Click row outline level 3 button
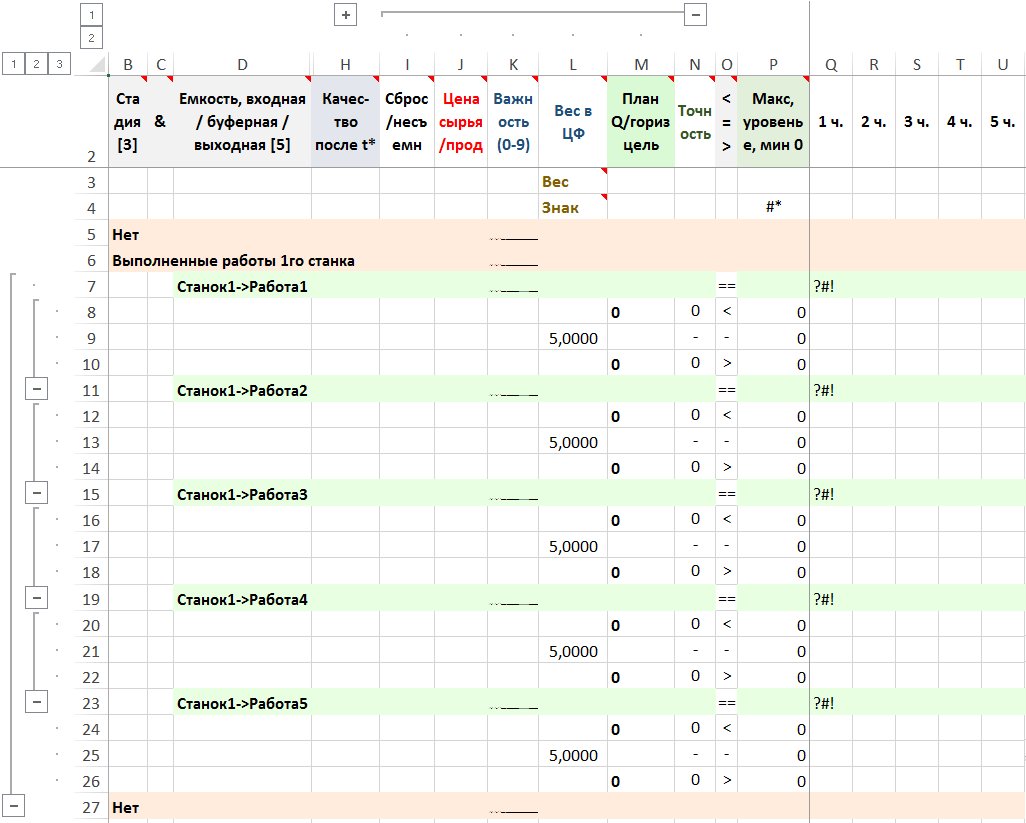1026x823 pixels. pos(60,64)
